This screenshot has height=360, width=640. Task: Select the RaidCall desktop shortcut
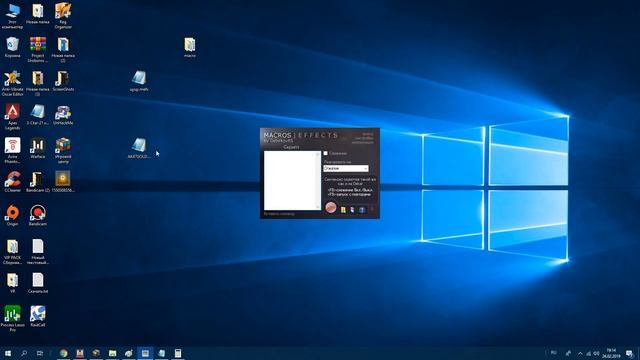(38, 316)
